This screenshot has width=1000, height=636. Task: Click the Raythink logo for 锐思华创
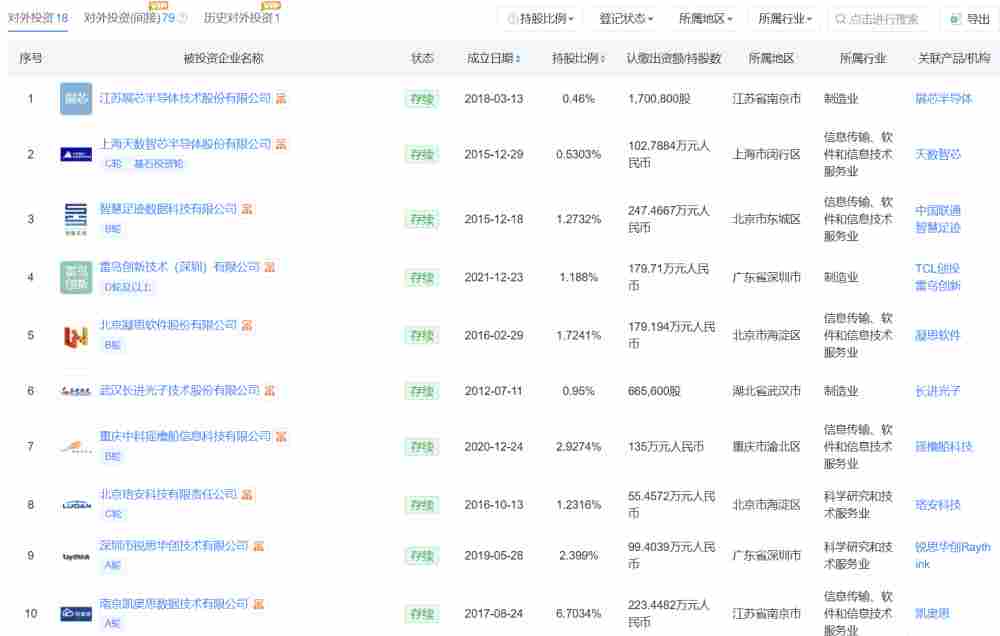click(x=75, y=555)
